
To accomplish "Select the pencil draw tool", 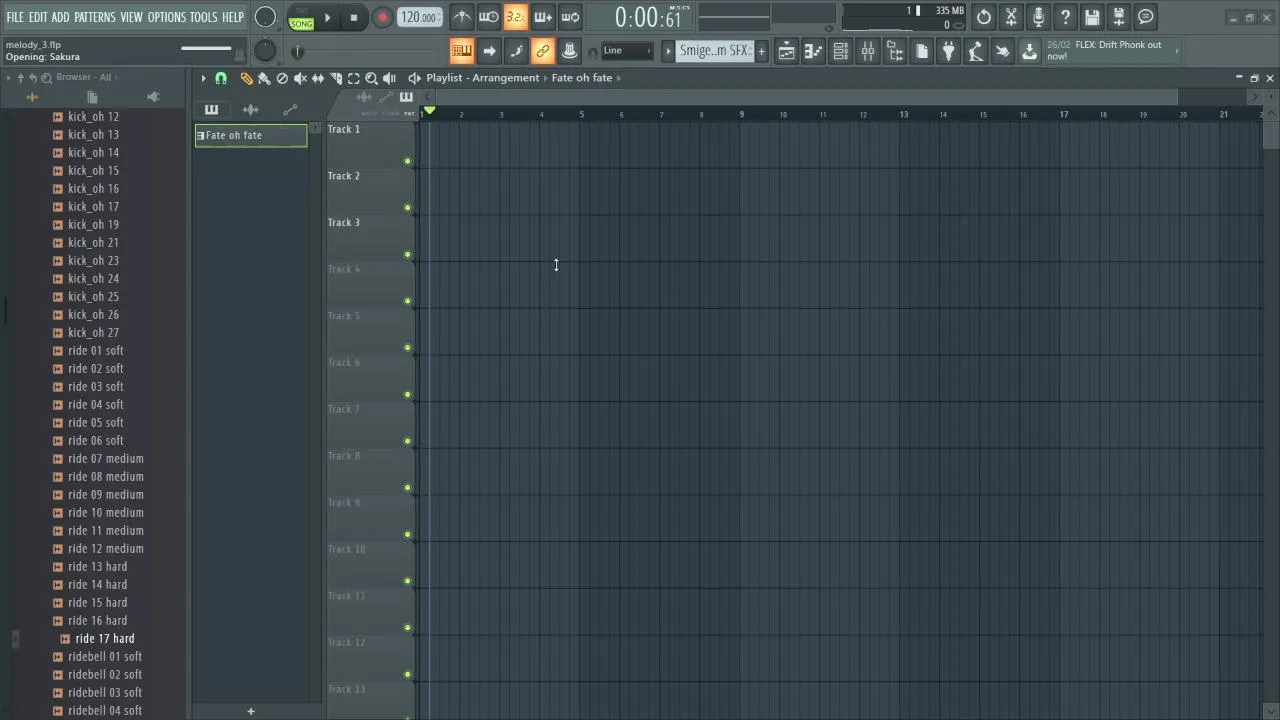I will (x=247, y=78).
